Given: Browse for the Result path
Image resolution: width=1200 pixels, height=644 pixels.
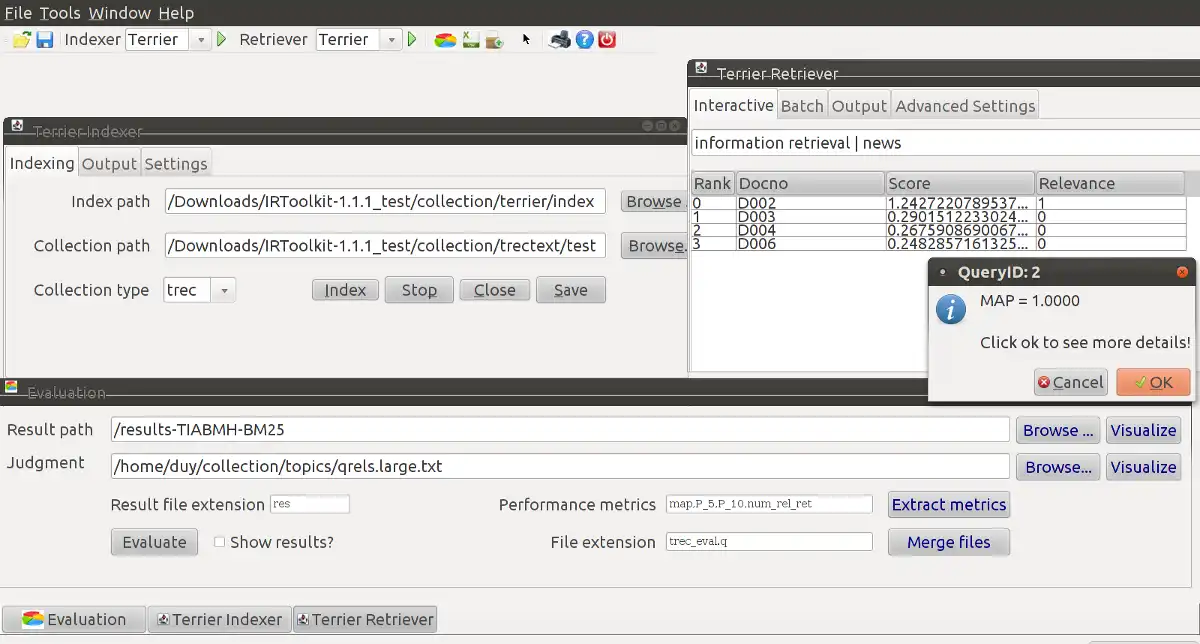Looking at the screenshot, I should (x=1058, y=430).
